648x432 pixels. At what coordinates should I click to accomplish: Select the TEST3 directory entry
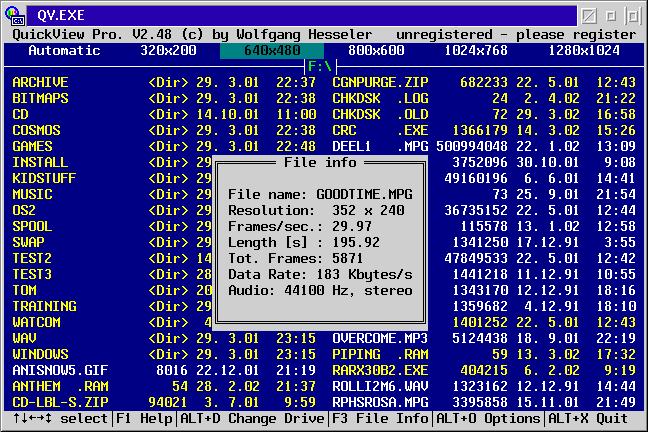coord(112,274)
